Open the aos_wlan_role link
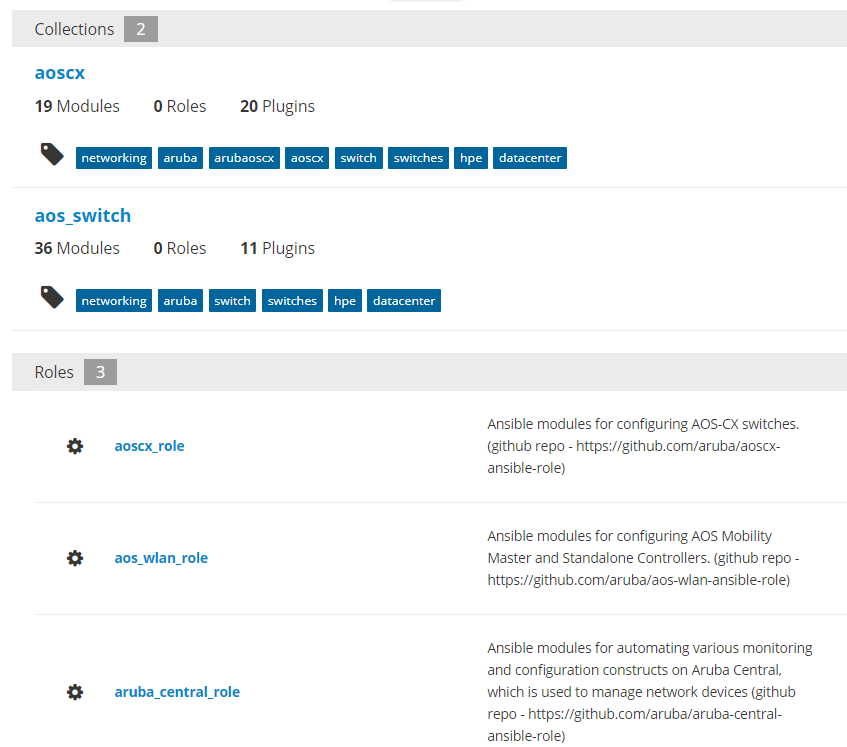The image size is (847, 747). tap(161, 558)
